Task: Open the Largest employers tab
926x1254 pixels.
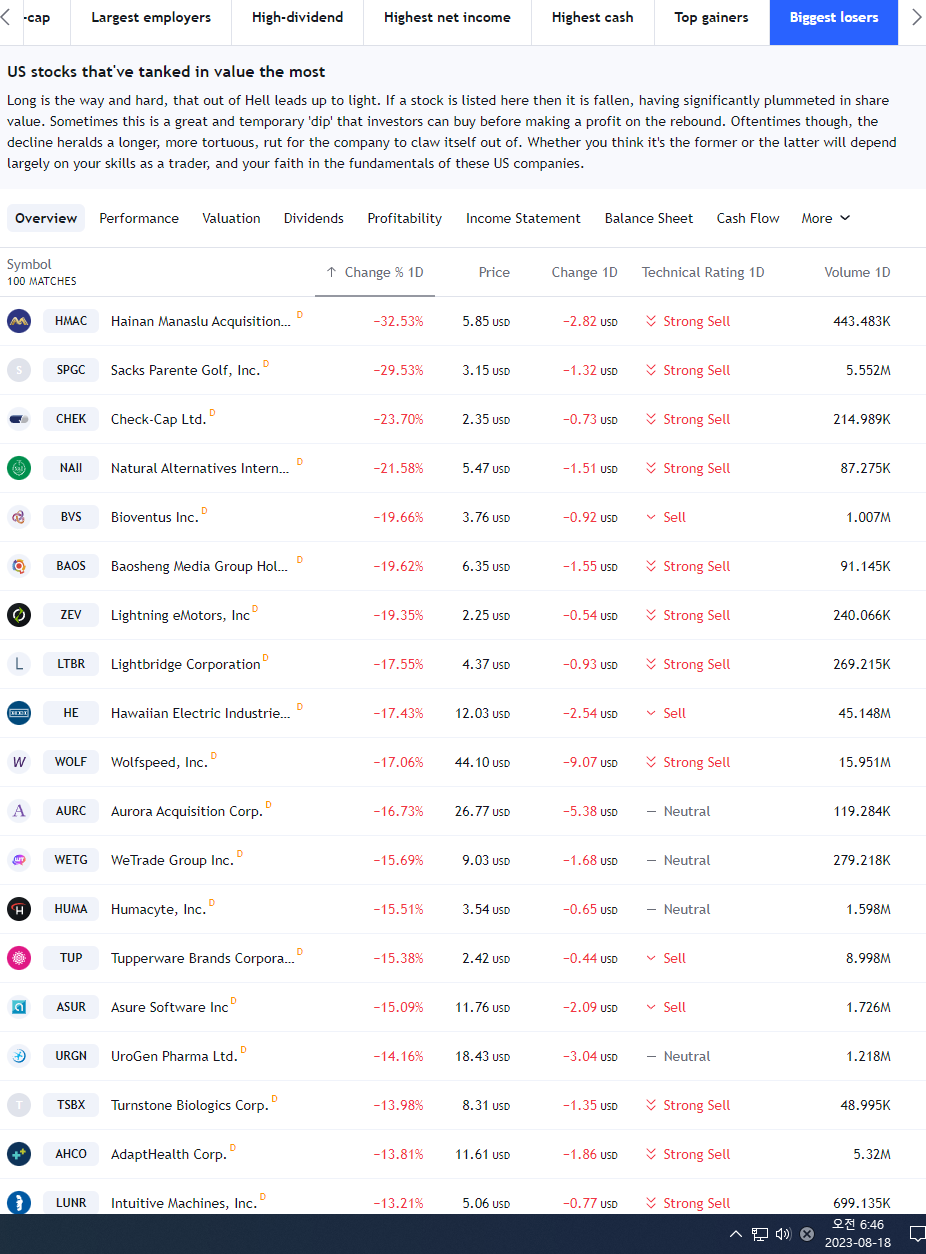Action: coord(151,18)
